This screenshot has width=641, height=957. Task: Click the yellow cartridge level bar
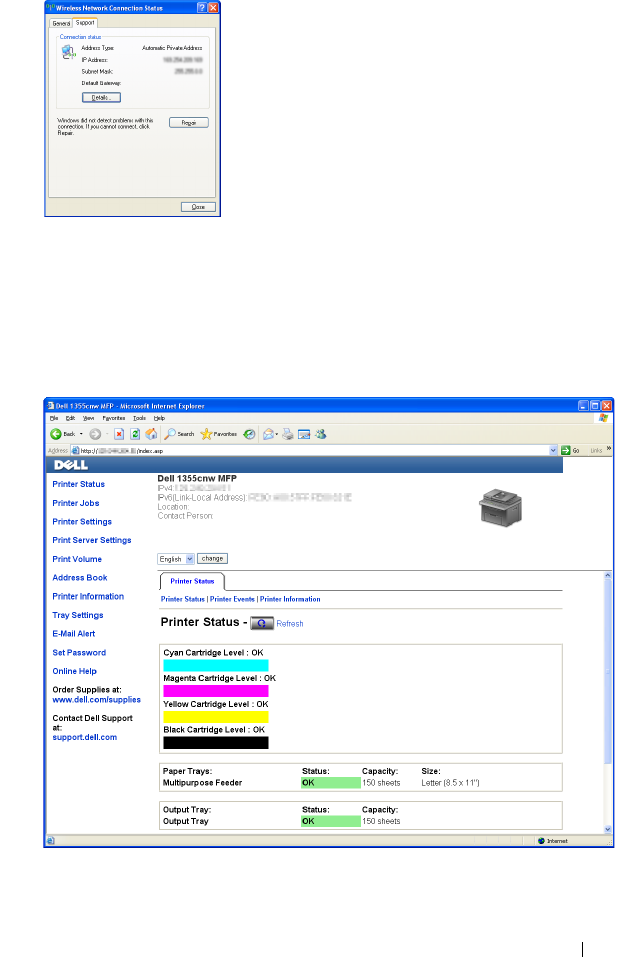215,717
